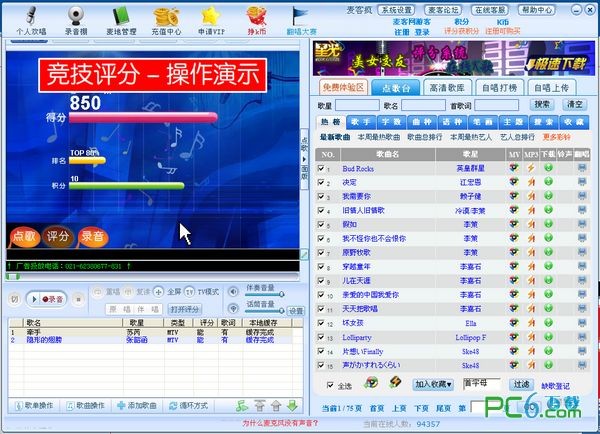
Task: Switch to 自唱上传 tab
Action: click(x=551, y=88)
